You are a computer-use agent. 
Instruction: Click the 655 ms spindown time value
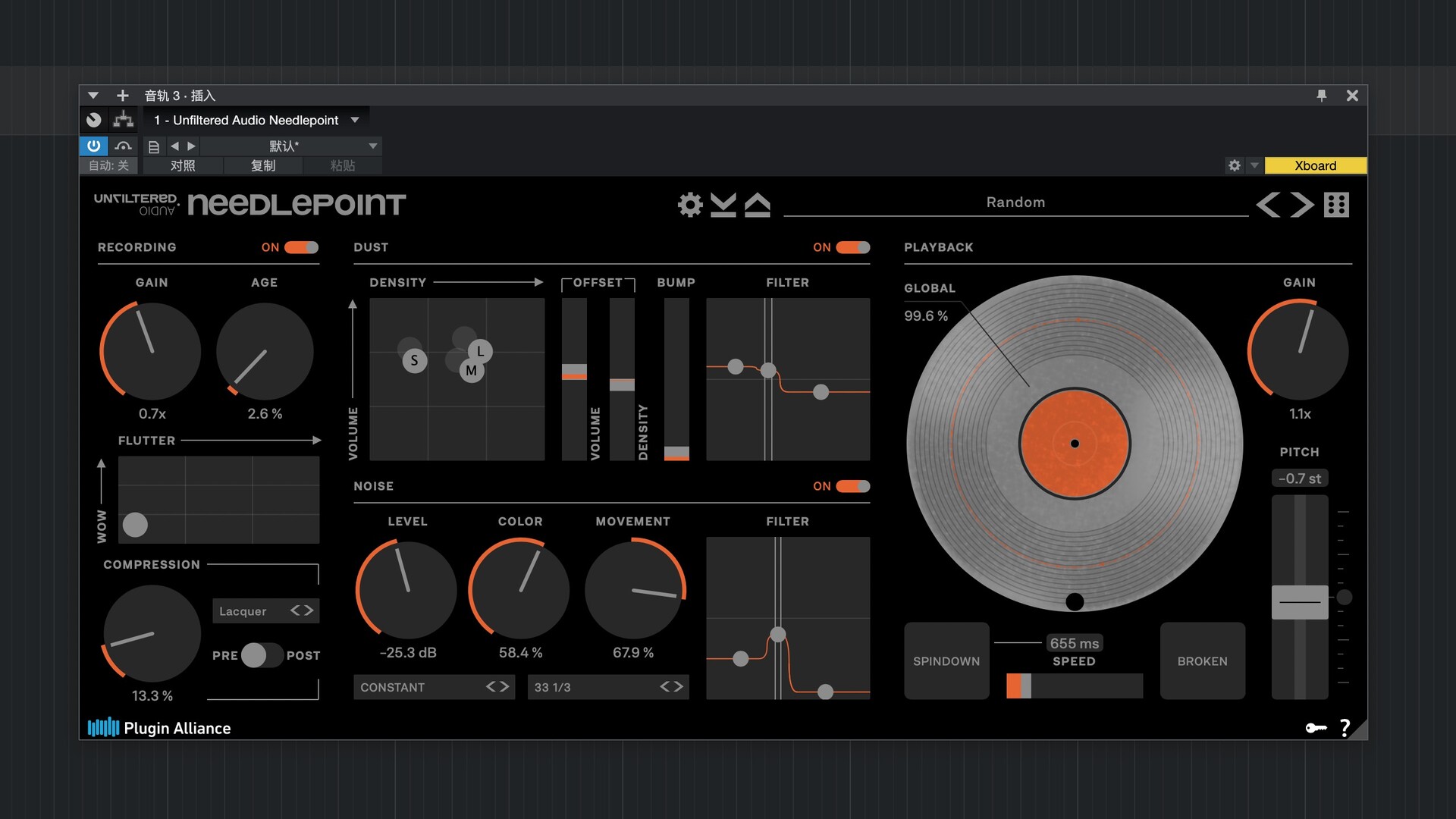(x=1075, y=643)
